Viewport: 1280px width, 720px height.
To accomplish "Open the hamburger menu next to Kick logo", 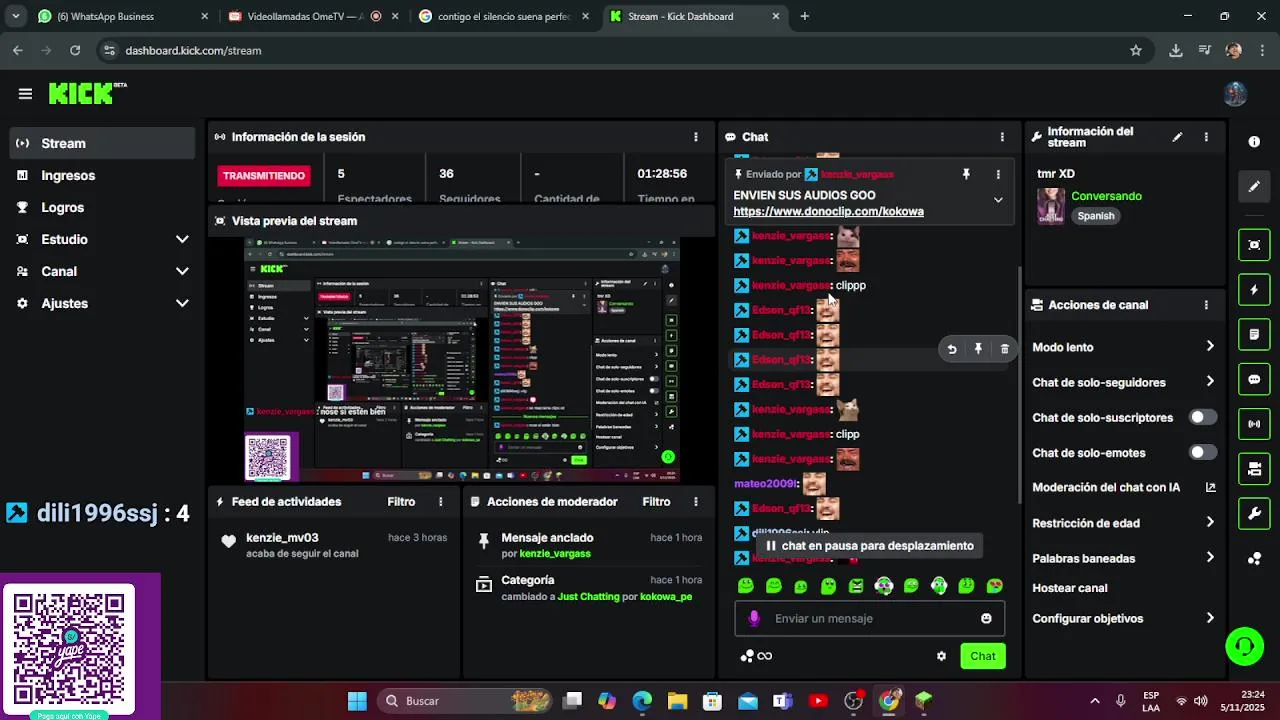I will [x=25, y=94].
